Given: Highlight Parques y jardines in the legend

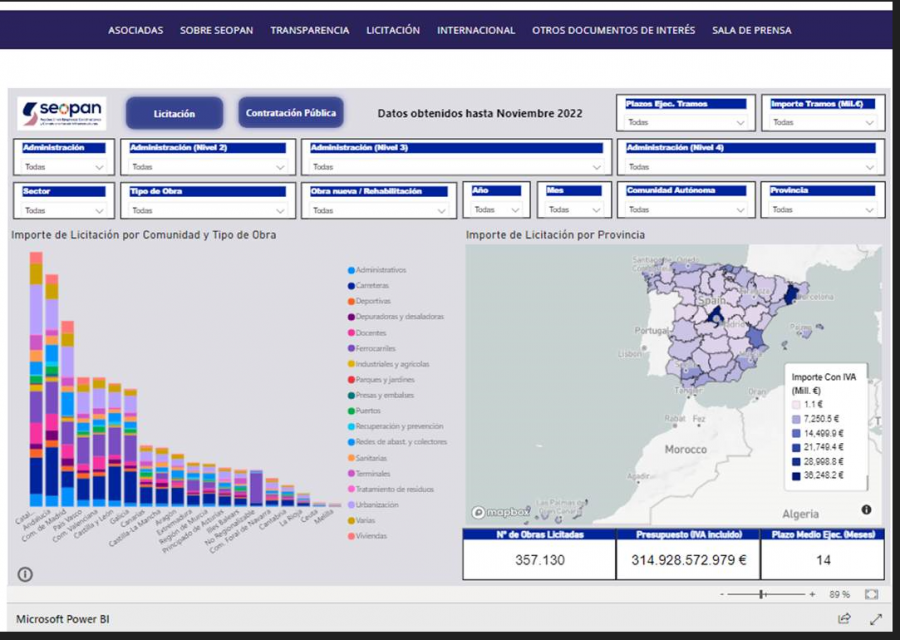Looking at the screenshot, I should tap(381, 379).
